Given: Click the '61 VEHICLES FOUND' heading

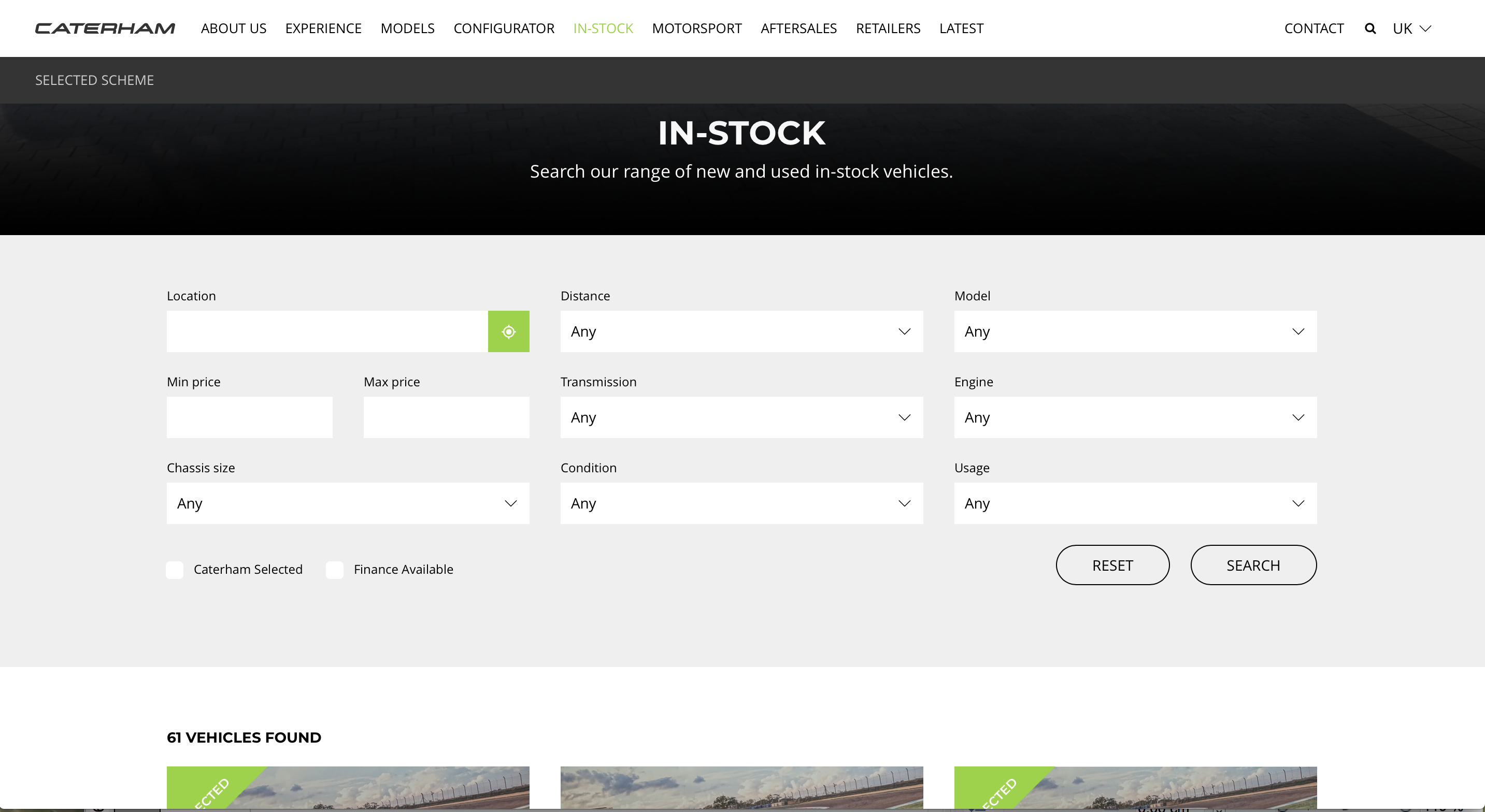Looking at the screenshot, I should pyautogui.click(x=244, y=737).
